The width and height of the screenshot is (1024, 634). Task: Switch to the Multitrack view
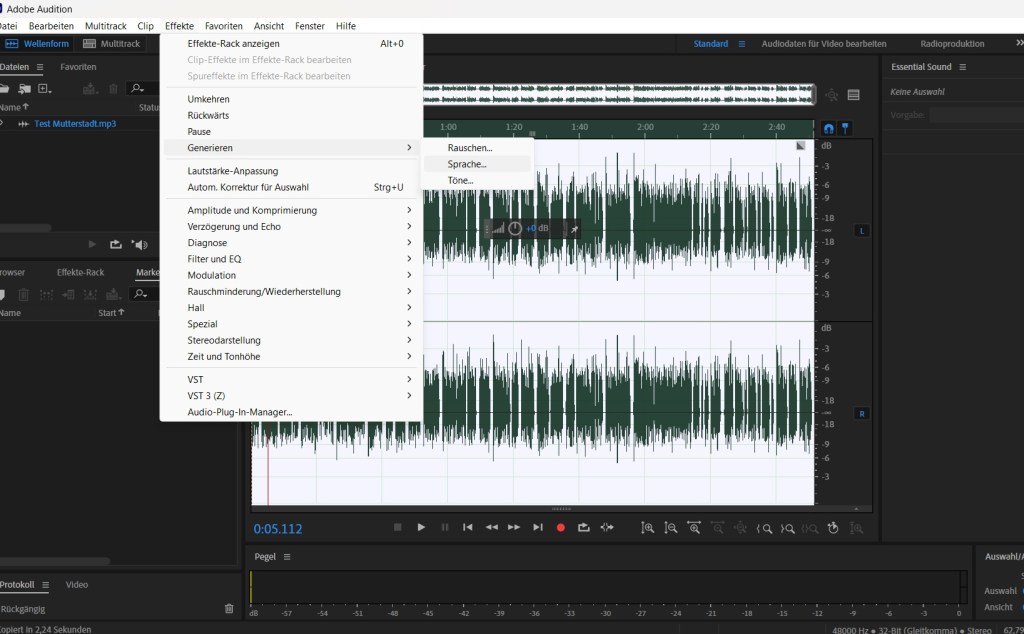coord(112,44)
